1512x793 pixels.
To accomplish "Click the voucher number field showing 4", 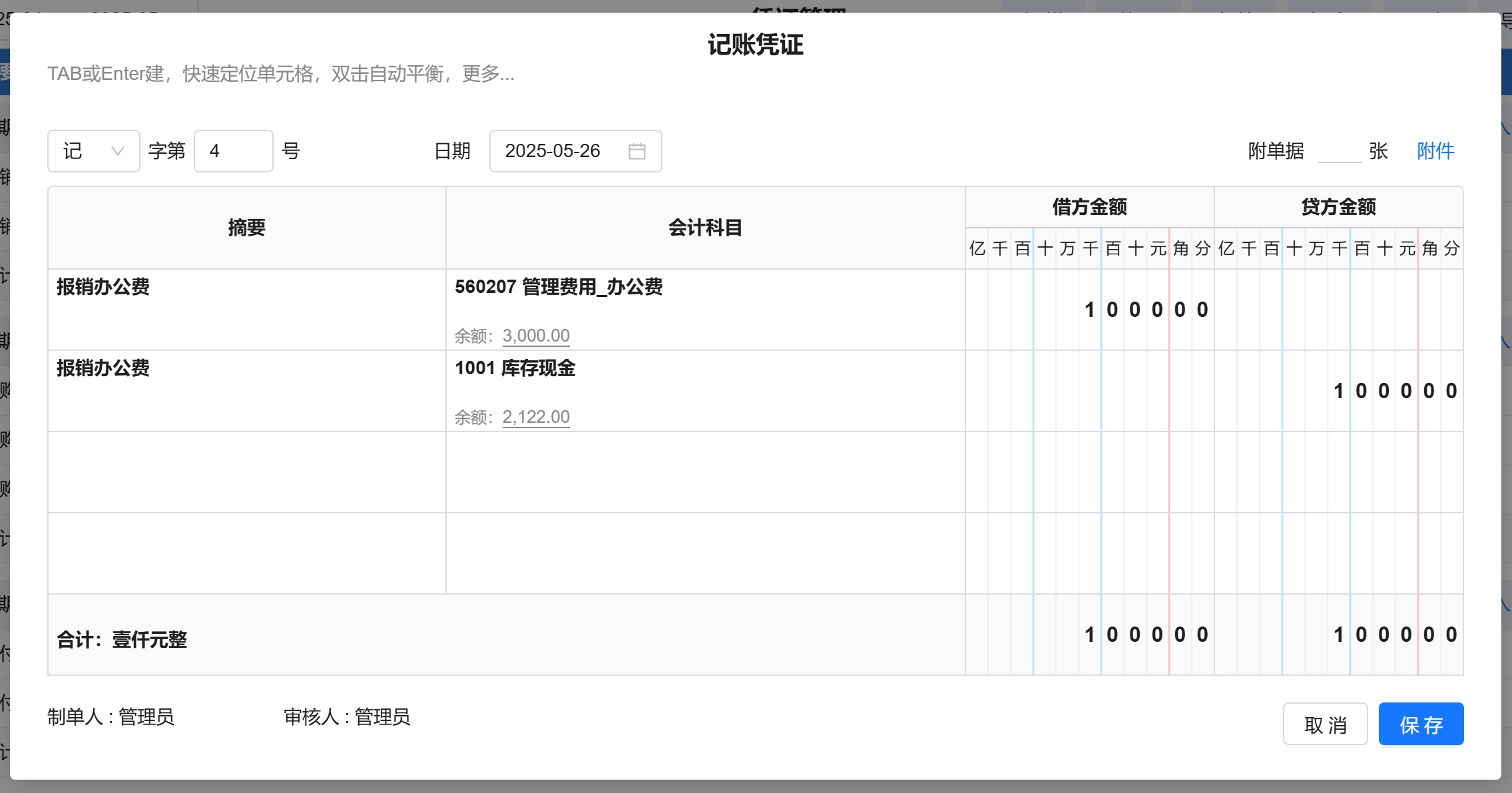I will click(233, 151).
